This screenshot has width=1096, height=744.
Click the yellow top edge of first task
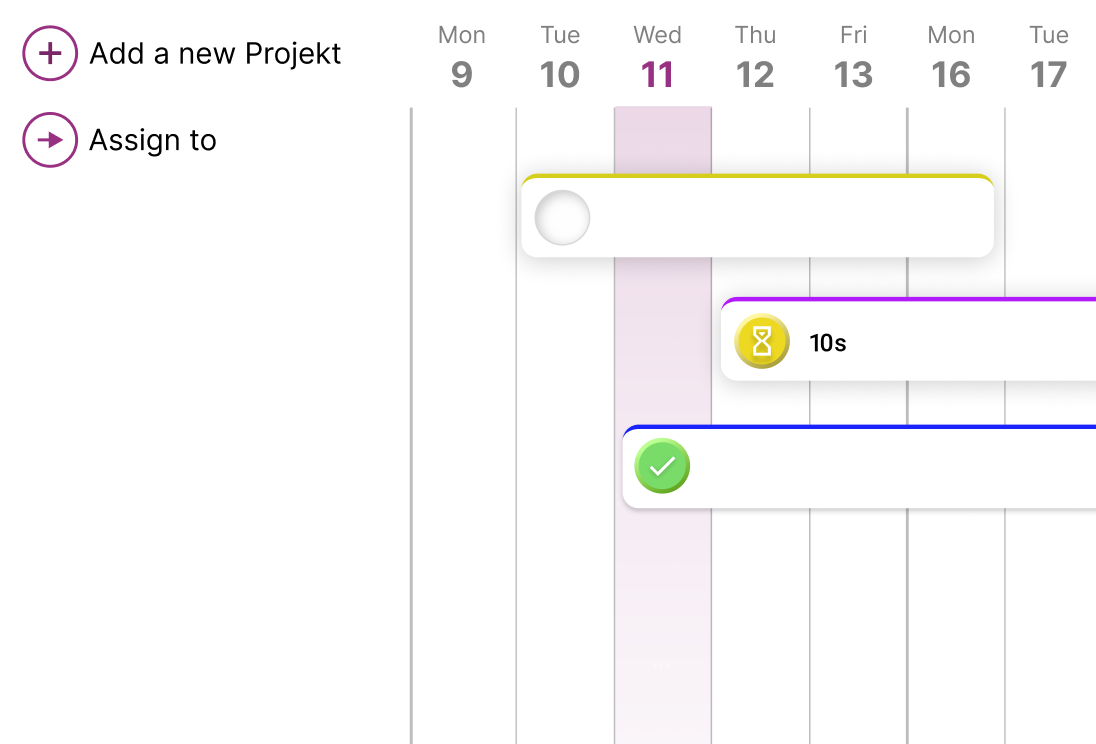click(x=757, y=177)
